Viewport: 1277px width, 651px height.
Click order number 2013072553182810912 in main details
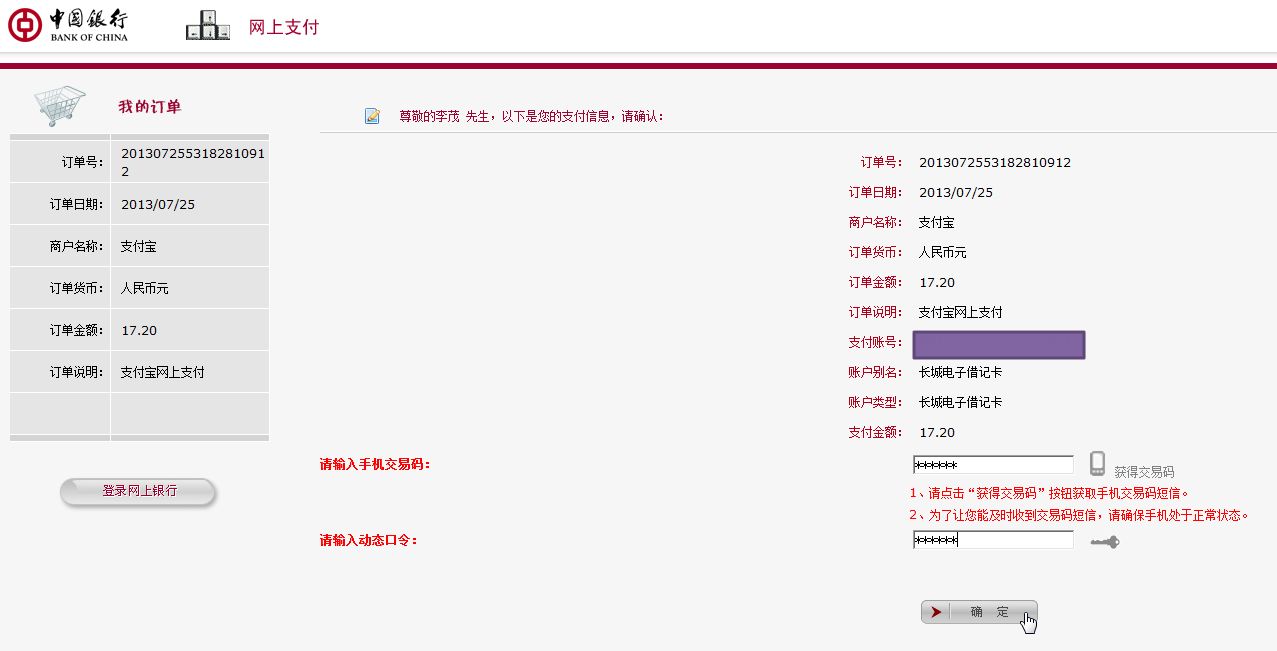(x=995, y=163)
